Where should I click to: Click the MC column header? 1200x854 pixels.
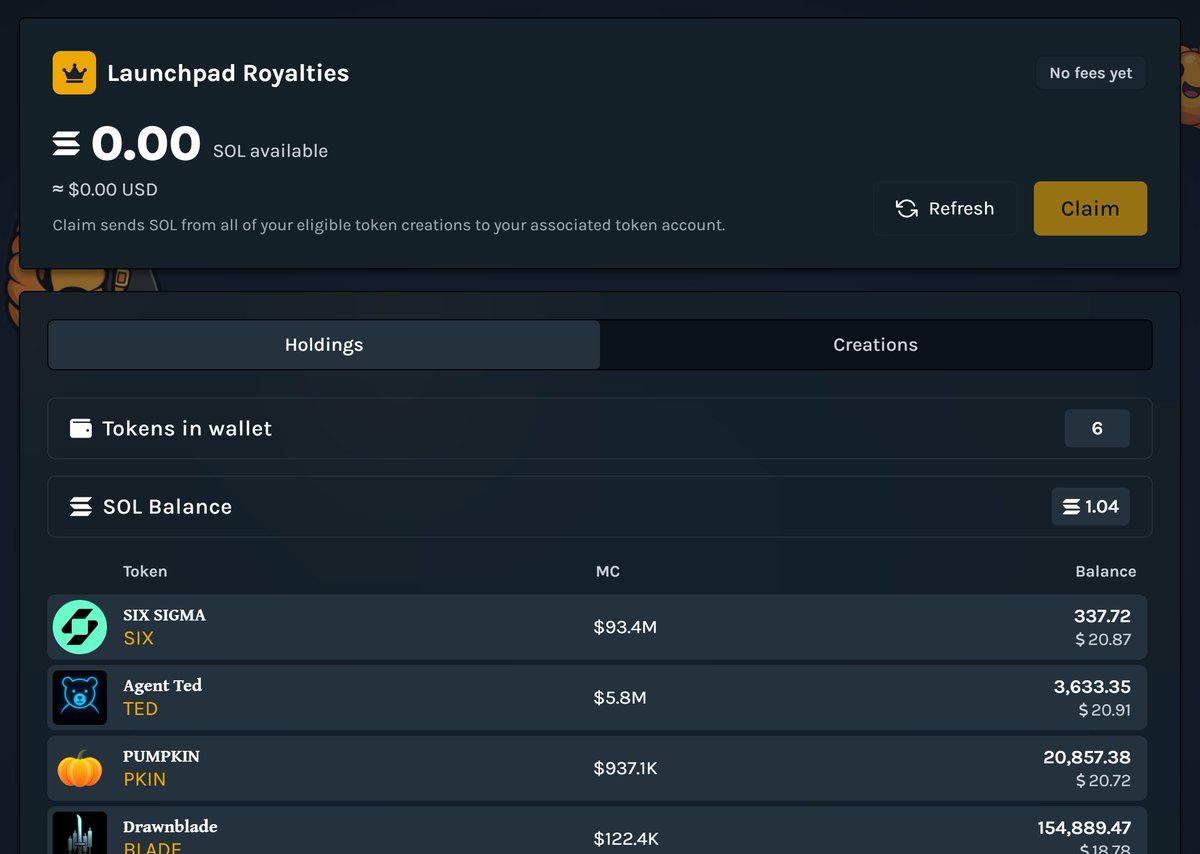(607, 571)
